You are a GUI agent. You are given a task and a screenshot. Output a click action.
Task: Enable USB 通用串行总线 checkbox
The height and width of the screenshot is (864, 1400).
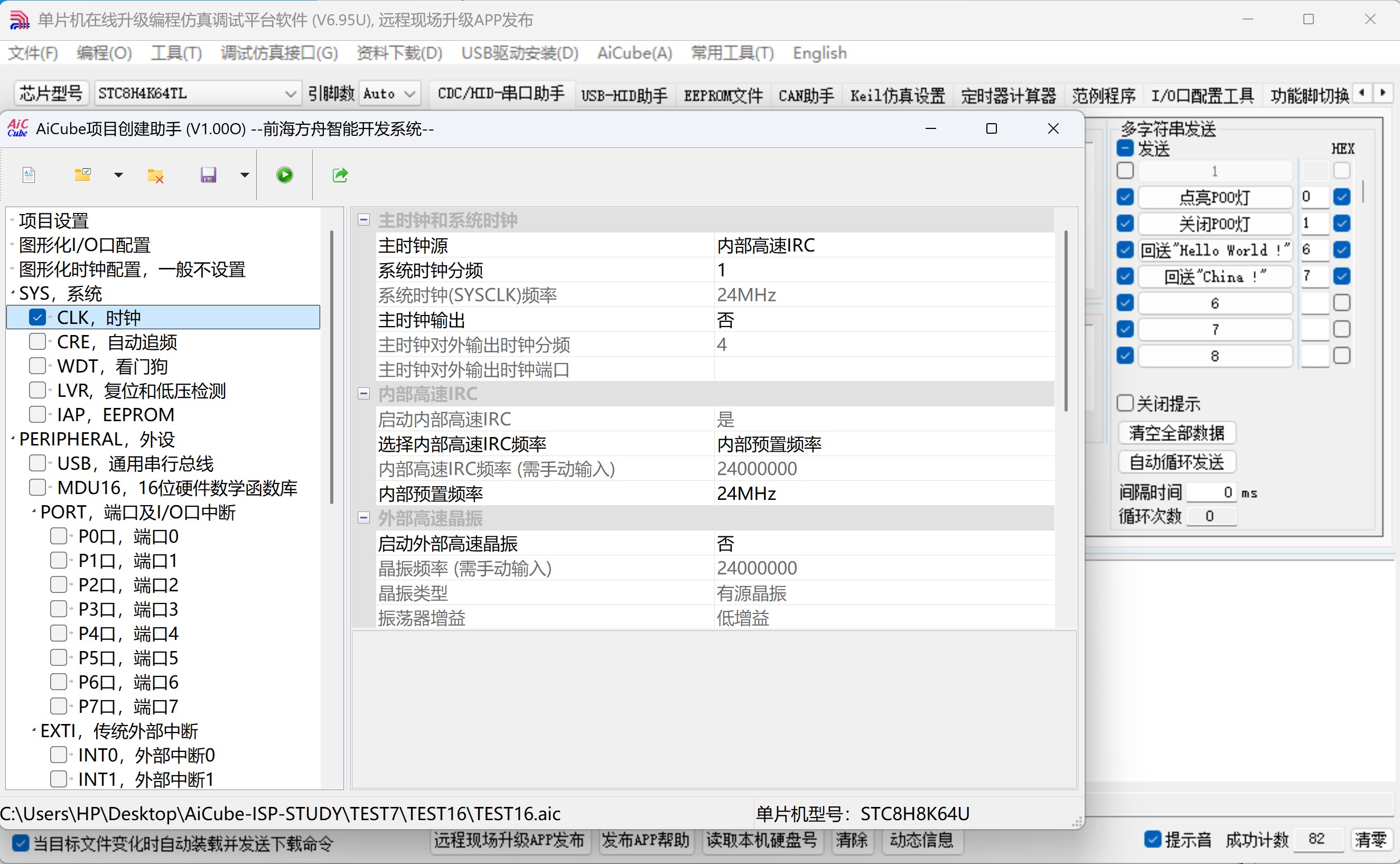pyautogui.click(x=37, y=463)
